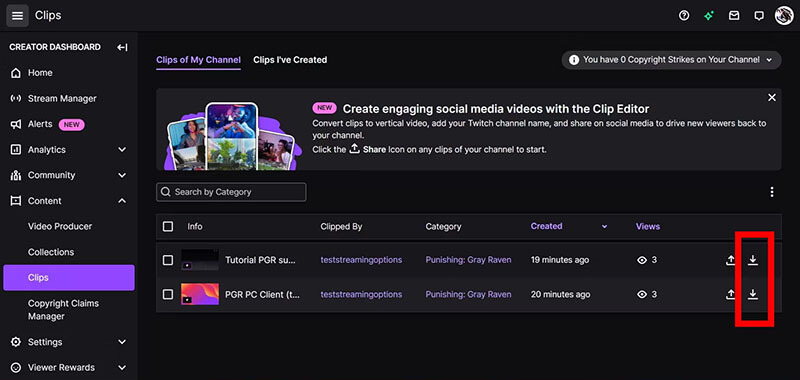800x380 pixels.
Task: Click the views eye icon on PC Client row
Action: (642, 294)
